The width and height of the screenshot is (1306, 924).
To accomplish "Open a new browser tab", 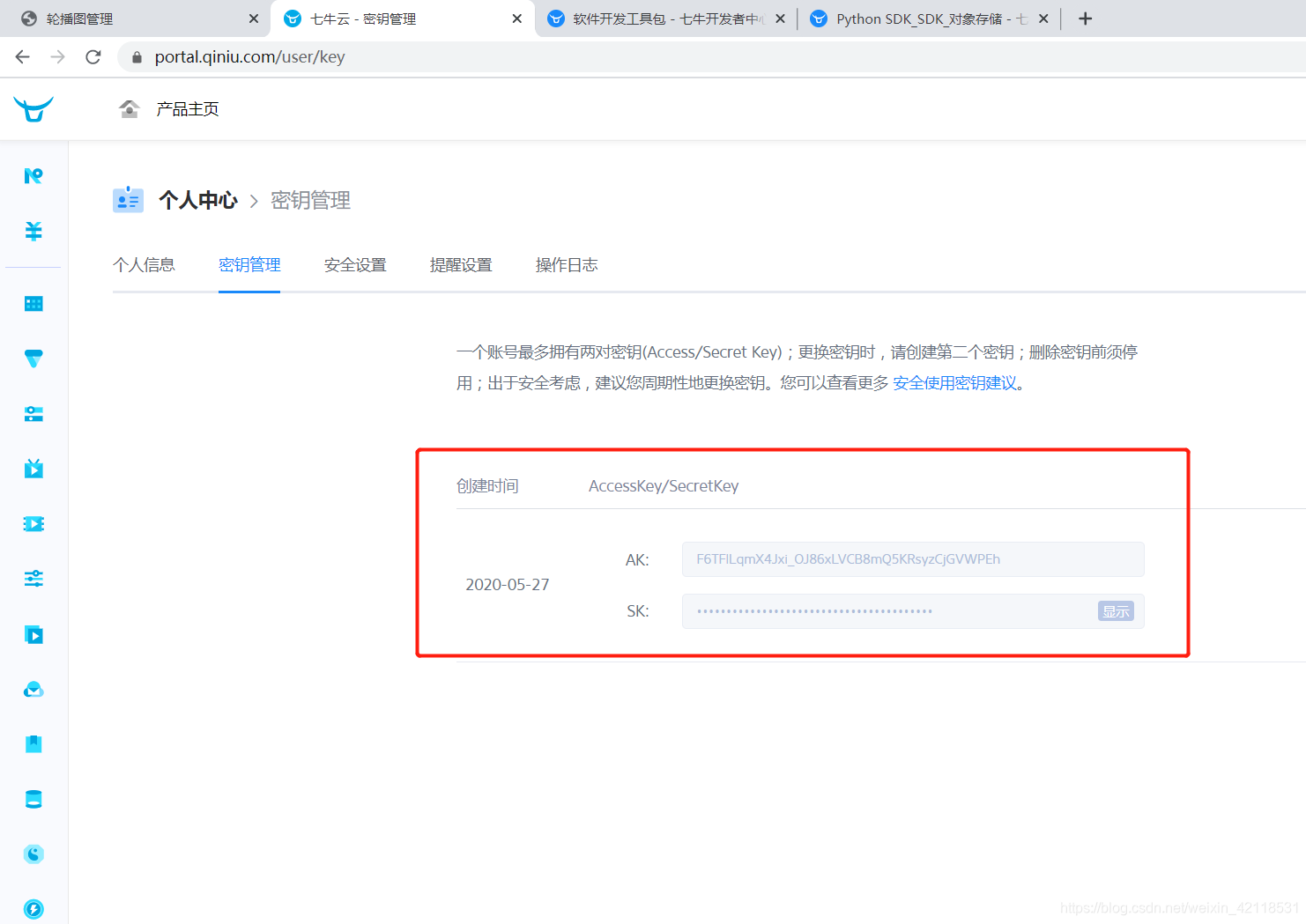I will tap(1086, 18).
